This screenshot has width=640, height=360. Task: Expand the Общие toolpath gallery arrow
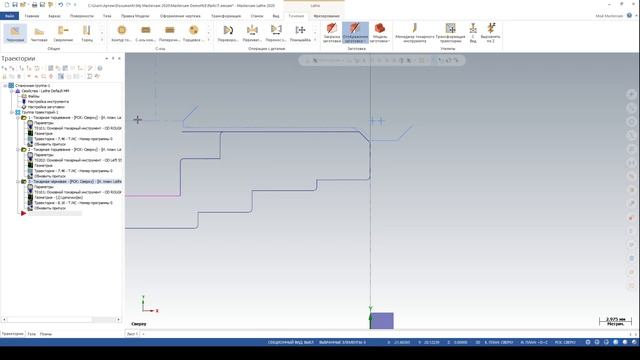[102, 40]
